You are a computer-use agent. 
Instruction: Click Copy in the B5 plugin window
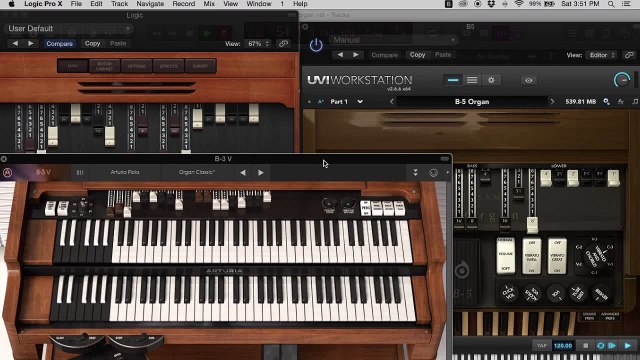click(x=417, y=55)
